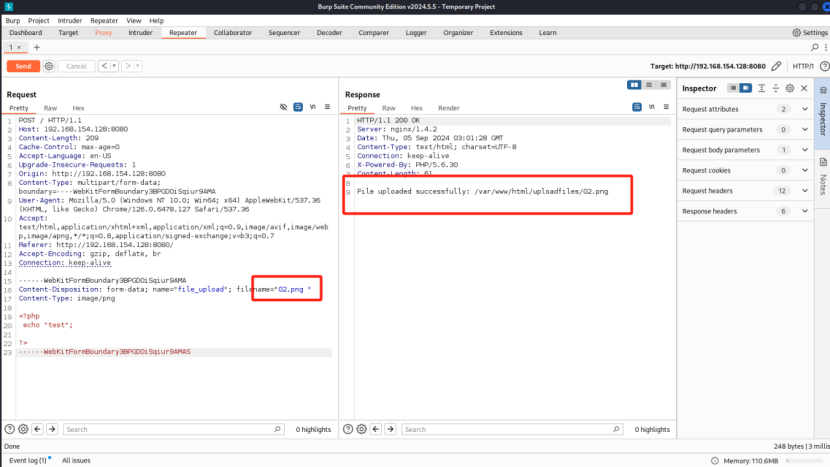Open All issues in status bar
The image size is (830, 467).
[x=76, y=461]
